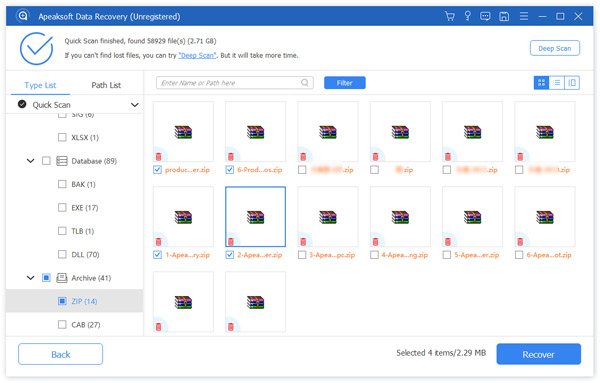
Task: Open the shopping cart purchase icon
Action: [x=450, y=16]
